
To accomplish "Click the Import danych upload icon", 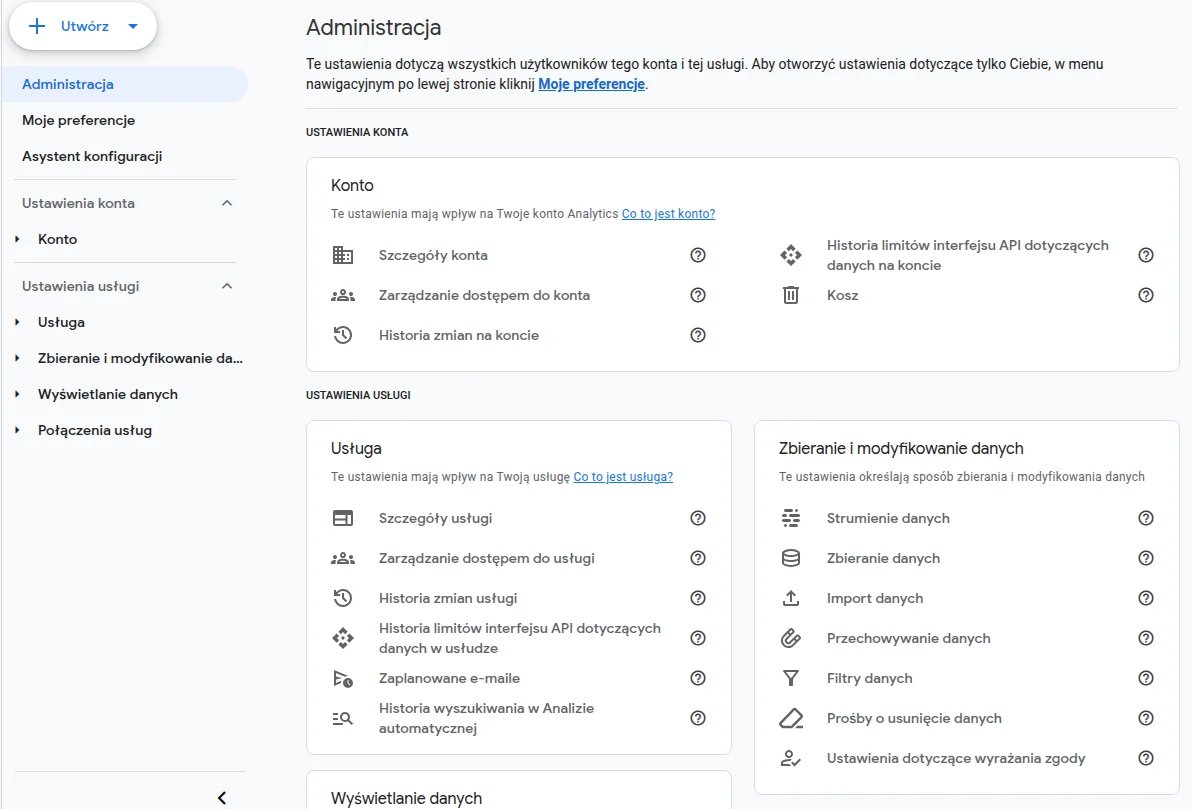I will (791, 598).
